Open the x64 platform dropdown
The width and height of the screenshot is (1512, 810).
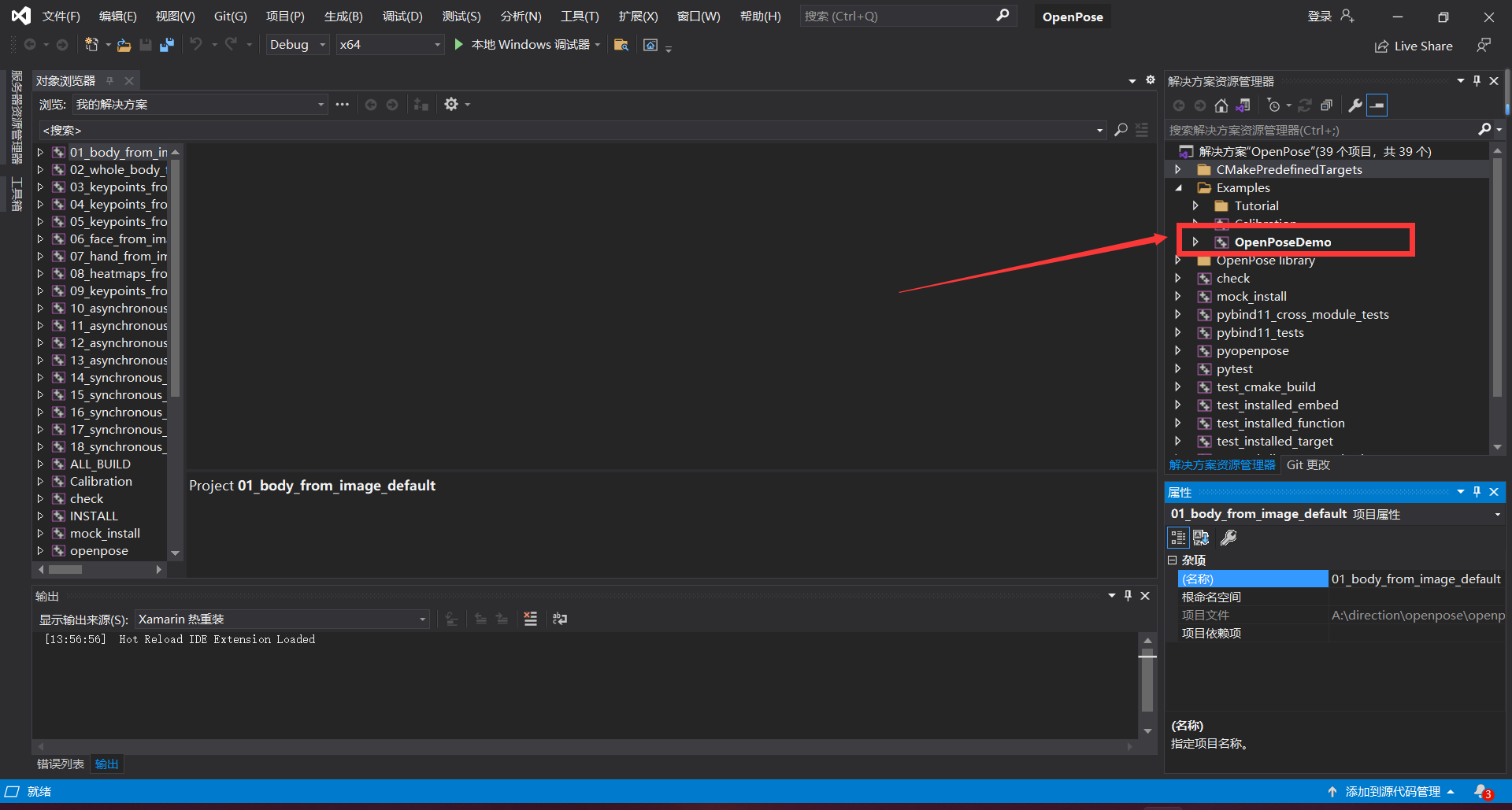click(x=390, y=45)
